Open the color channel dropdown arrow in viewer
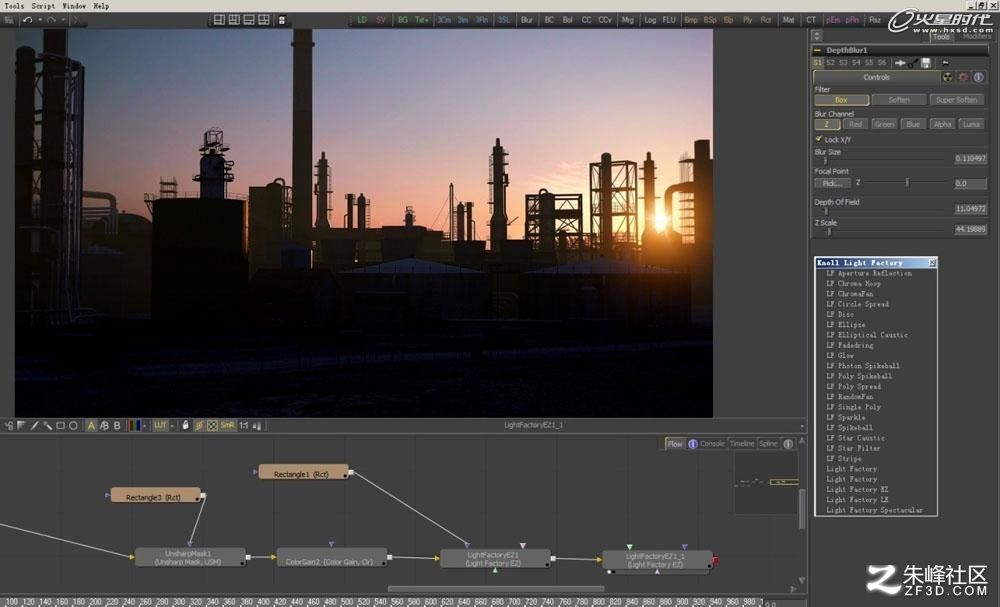This screenshot has width=1000, height=607. pos(144,425)
